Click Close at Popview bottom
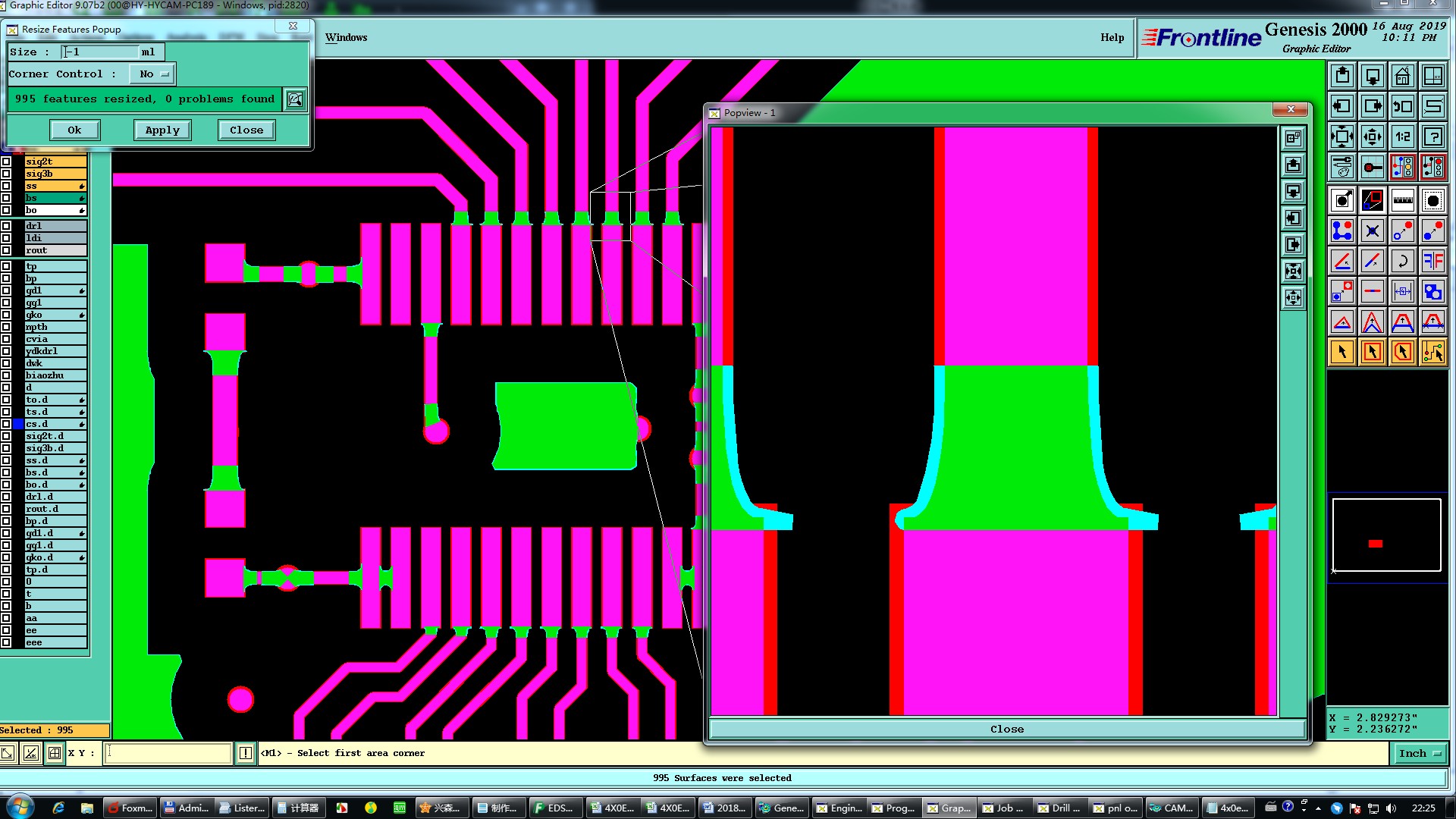Viewport: 1456px width, 819px height. pos(1006,729)
